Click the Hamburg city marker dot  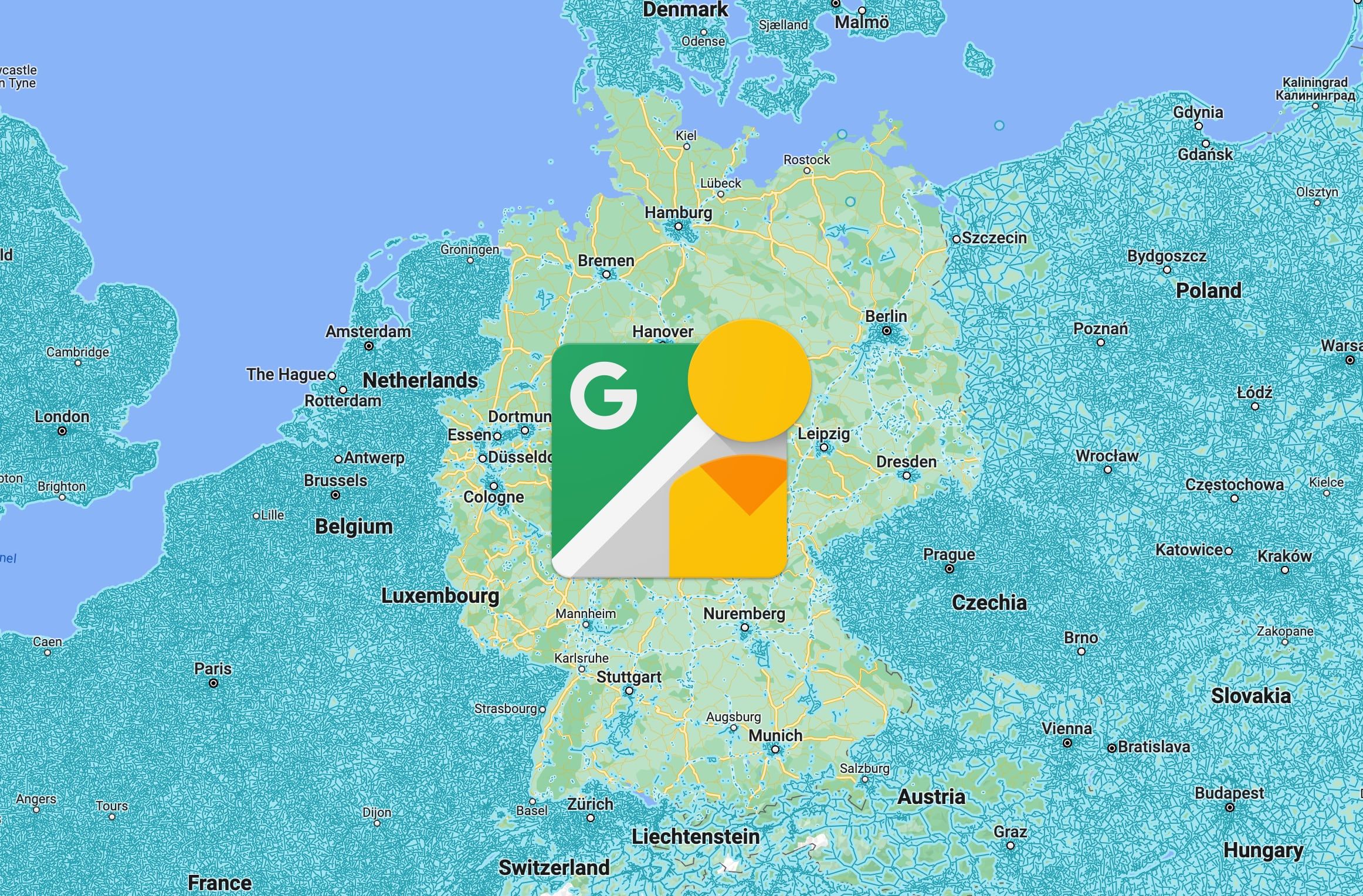tap(679, 226)
